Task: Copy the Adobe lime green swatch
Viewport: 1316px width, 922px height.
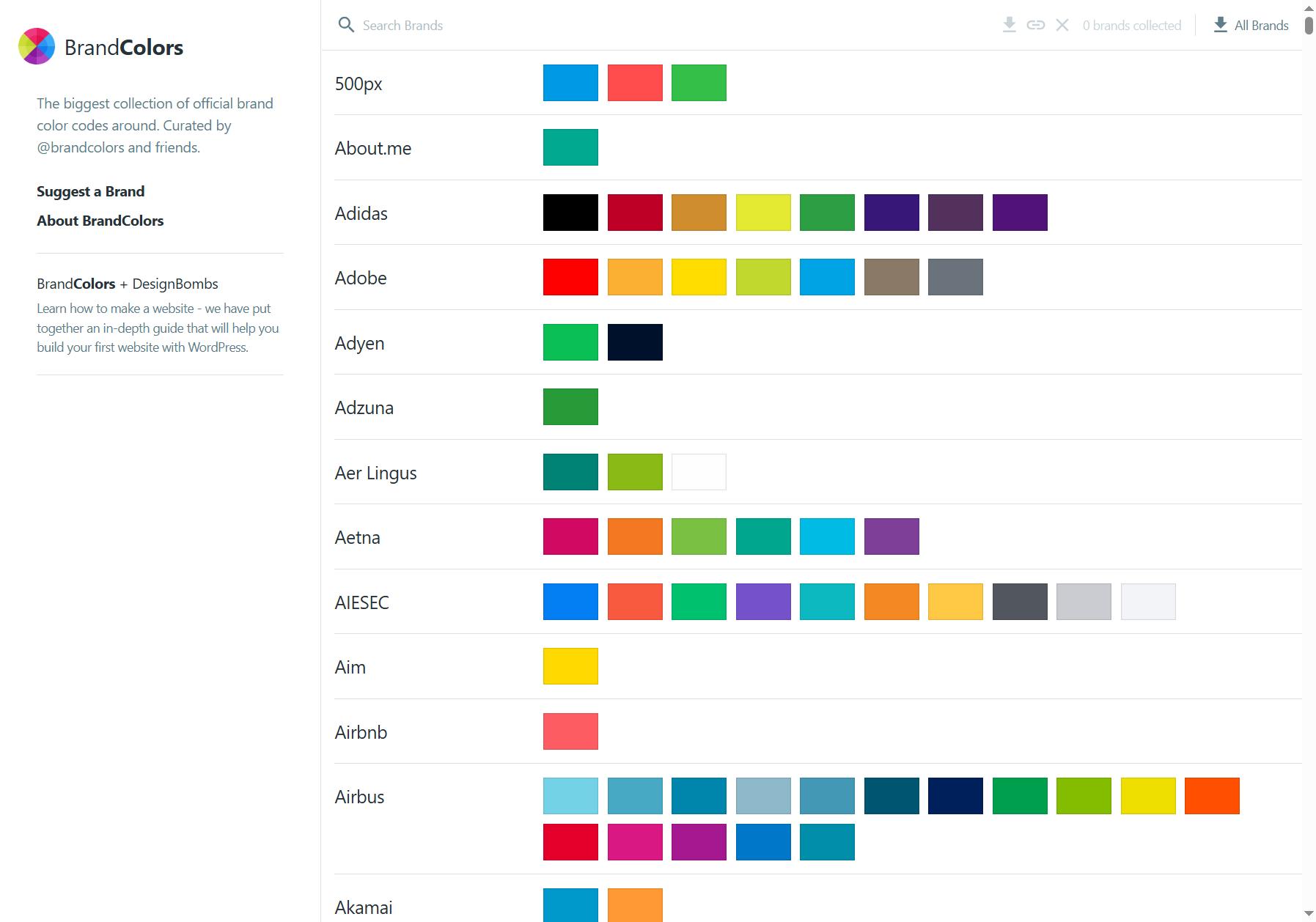Action: pyautogui.click(x=763, y=277)
